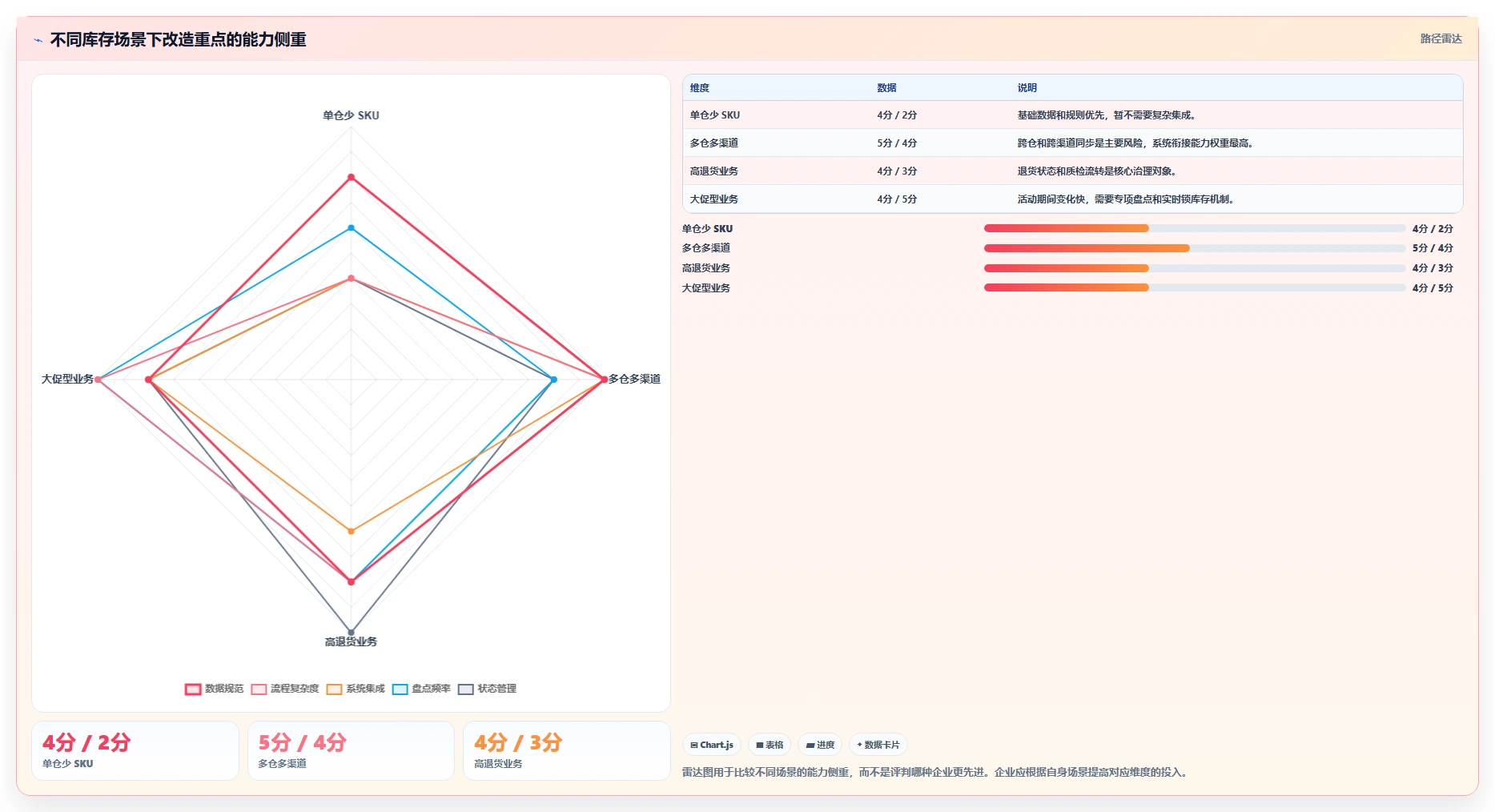The width and height of the screenshot is (1495, 812).
Task: Hide the 系统集成 series via legend
Action: click(x=356, y=689)
